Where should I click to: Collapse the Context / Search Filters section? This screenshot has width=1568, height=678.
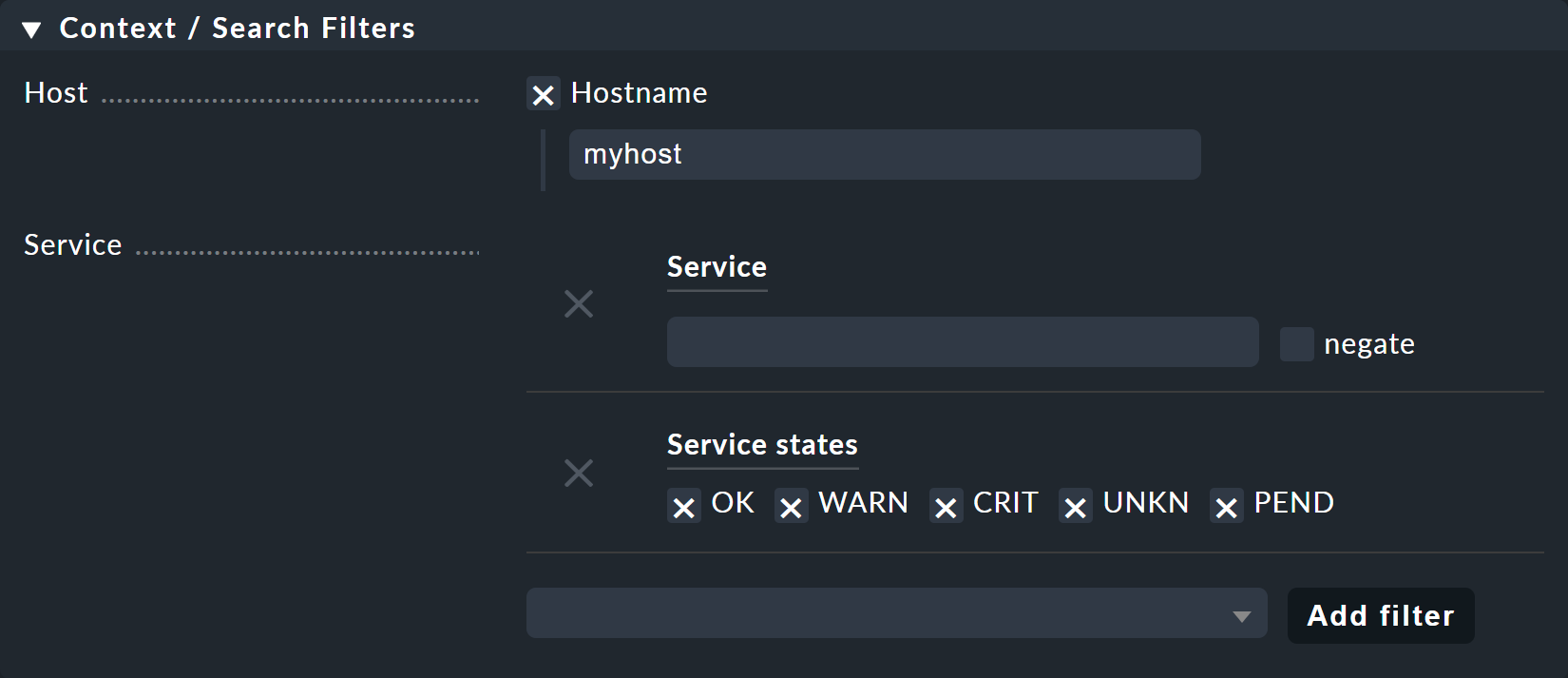31,28
